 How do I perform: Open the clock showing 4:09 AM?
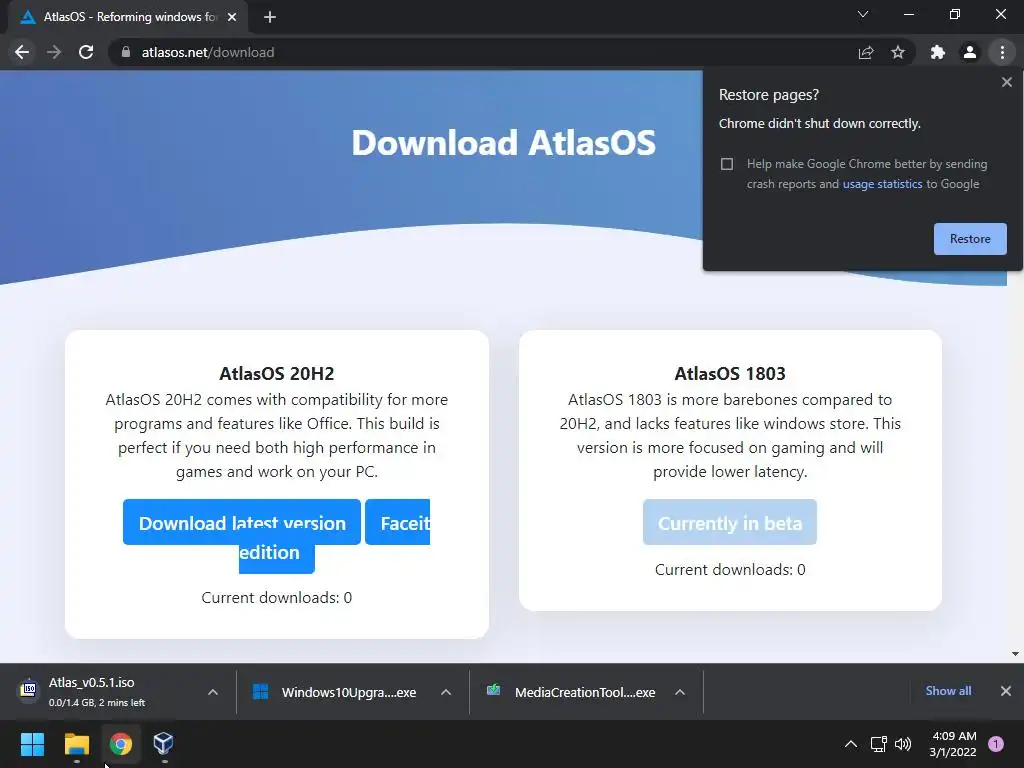pyautogui.click(x=953, y=744)
